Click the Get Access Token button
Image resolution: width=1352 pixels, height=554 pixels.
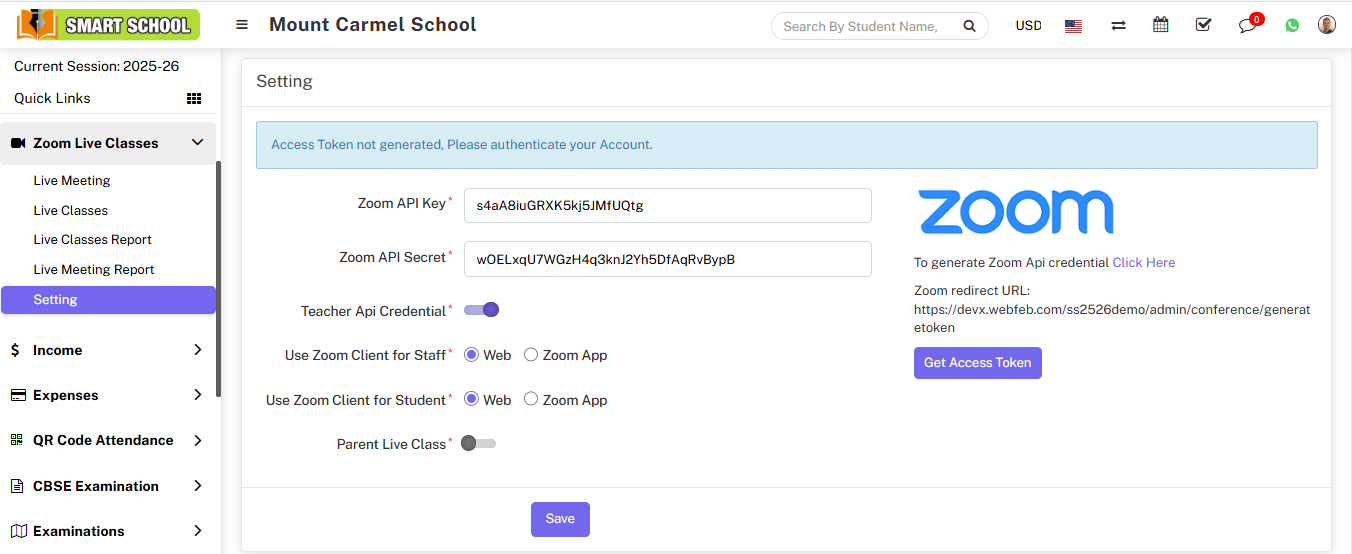pyautogui.click(x=977, y=363)
